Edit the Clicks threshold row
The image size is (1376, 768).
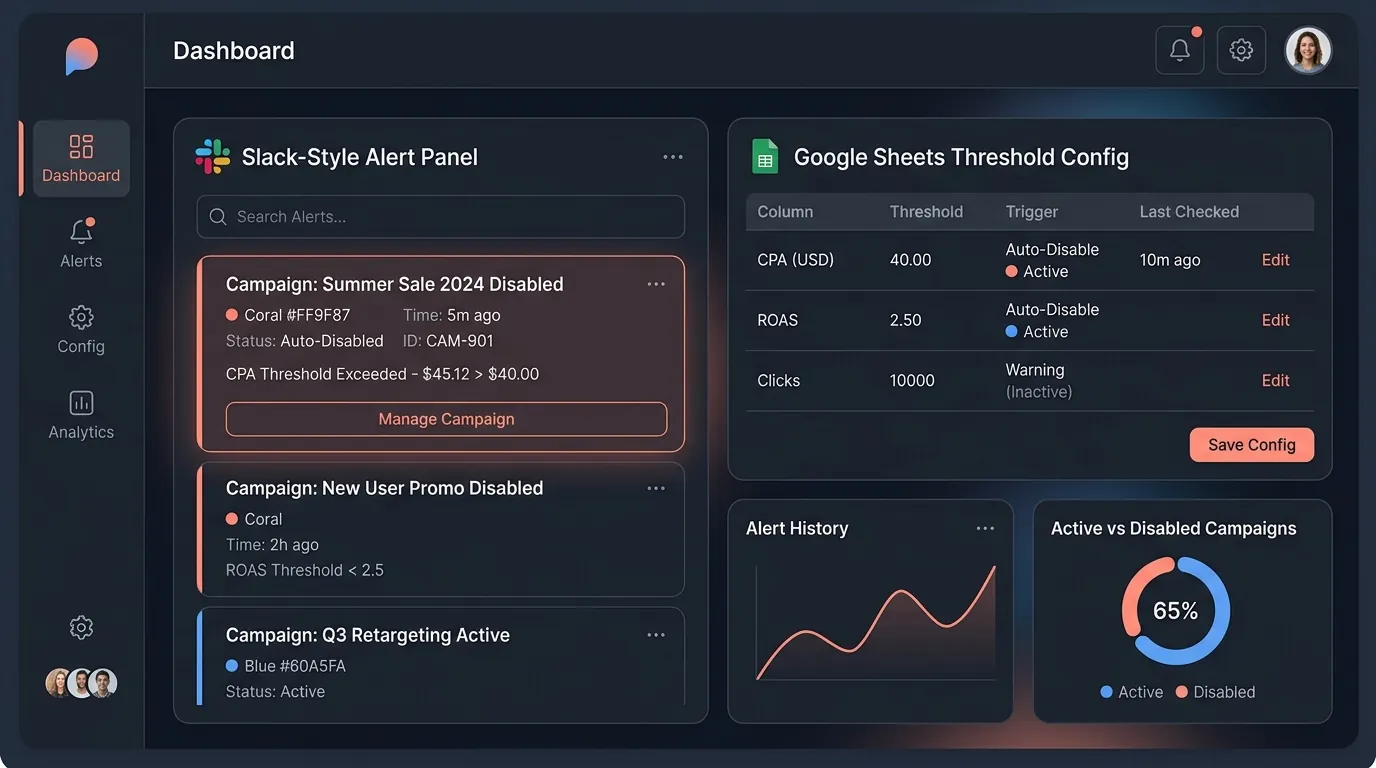coord(1275,380)
